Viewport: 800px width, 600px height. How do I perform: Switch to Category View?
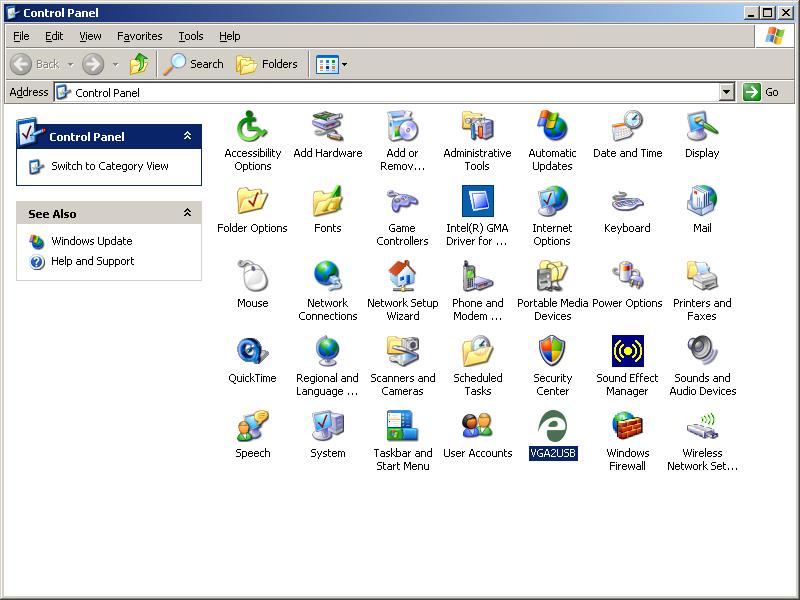pos(110,166)
